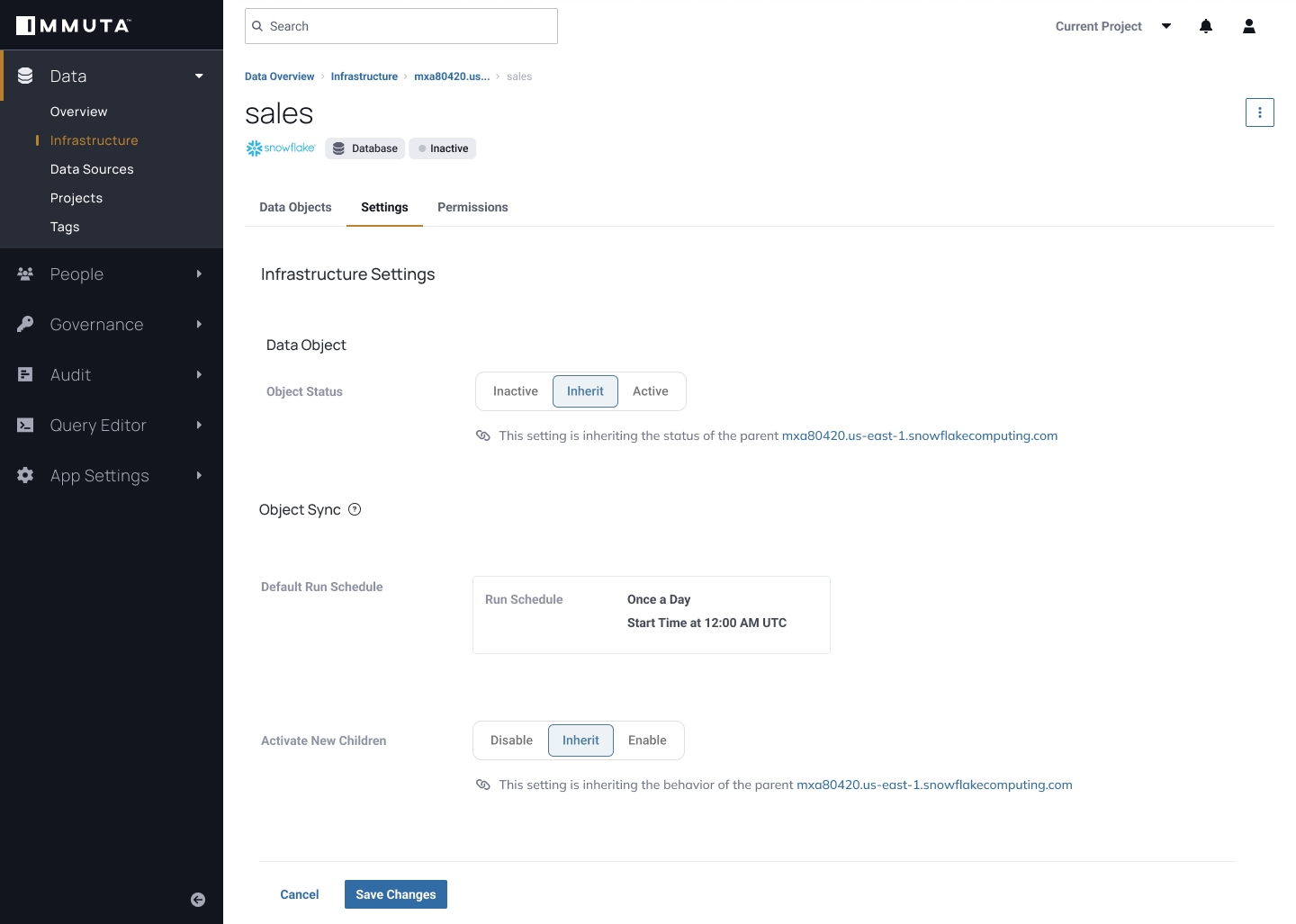This screenshot has width=1296, height=924.
Task: Open Projects in sidebar
Action: (x=76, y=198)
